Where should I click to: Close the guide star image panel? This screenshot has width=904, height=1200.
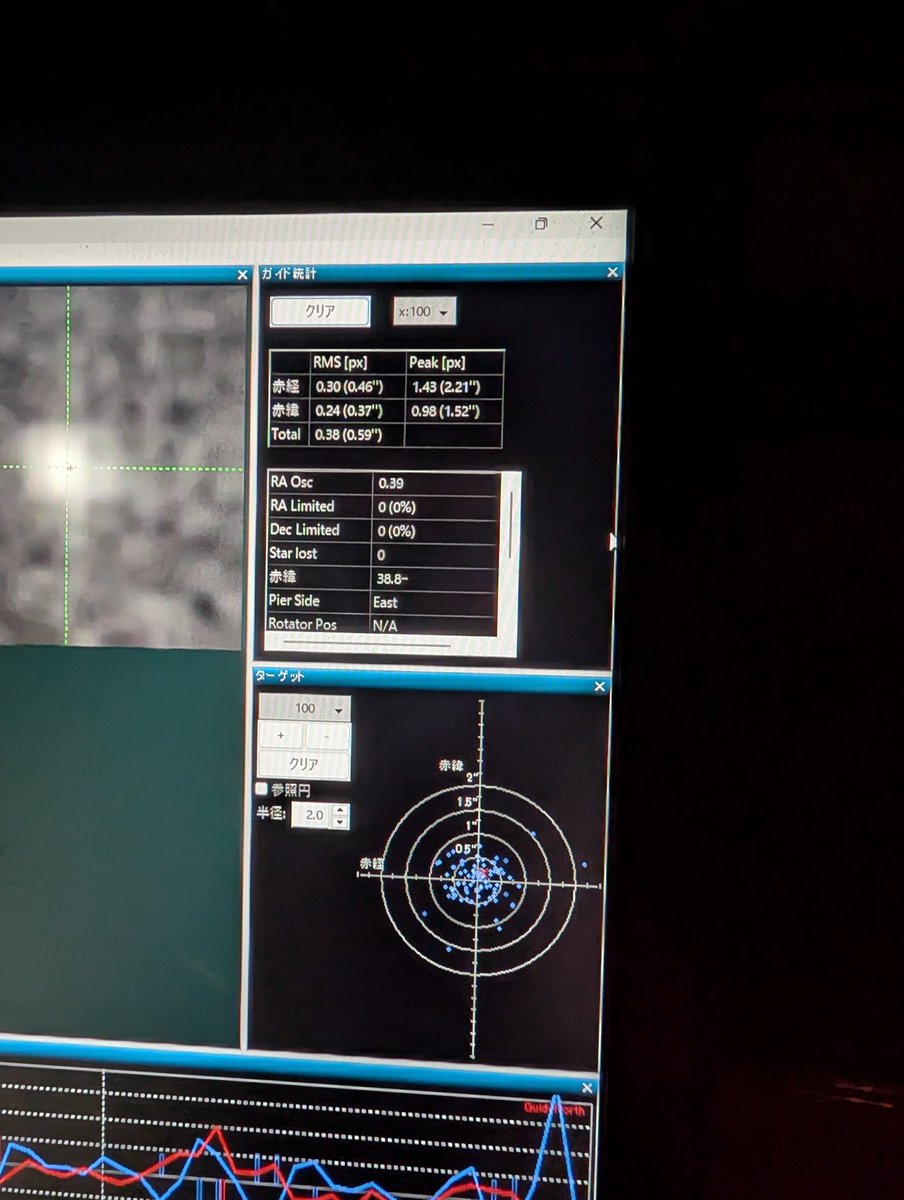tap(241, 274)
